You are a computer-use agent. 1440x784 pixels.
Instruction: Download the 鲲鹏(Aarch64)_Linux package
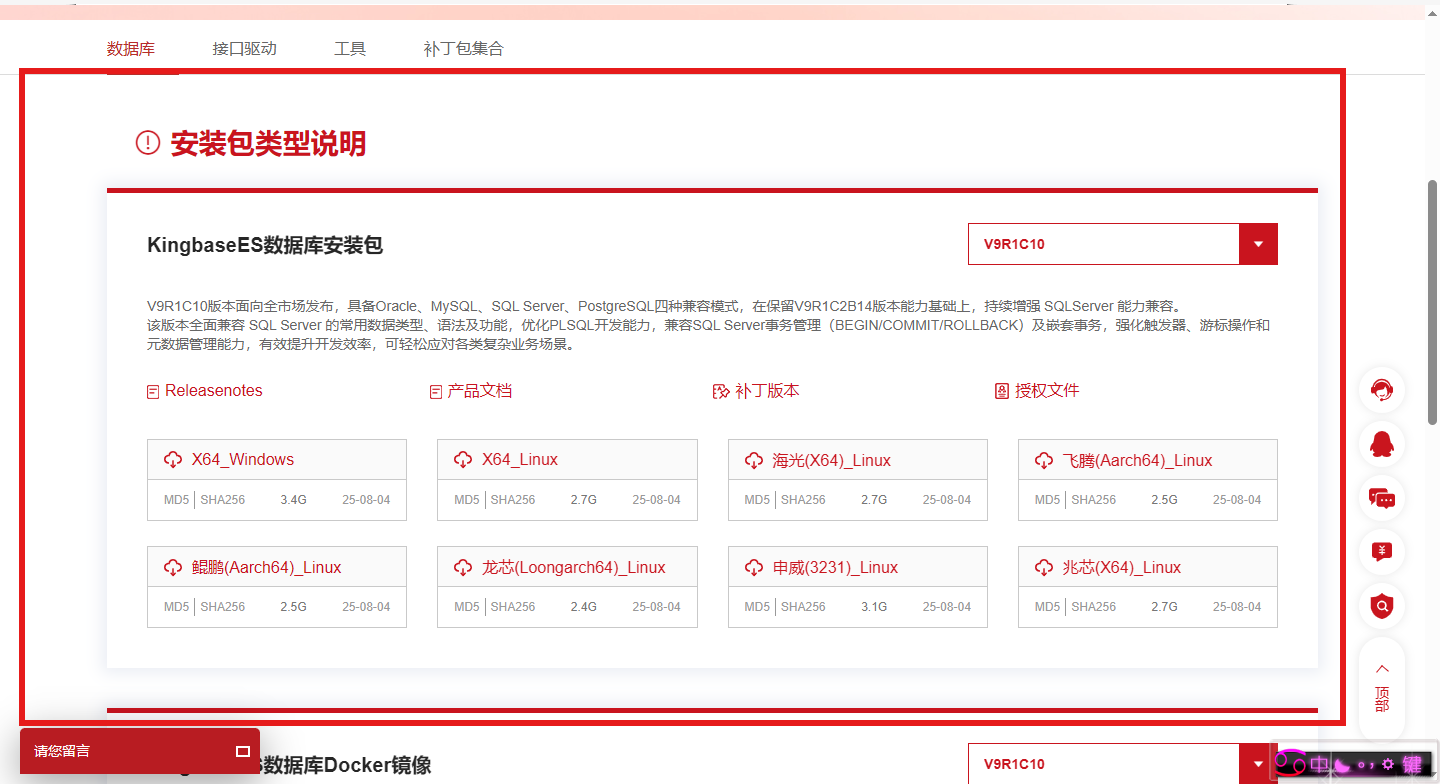click(267, 567)
